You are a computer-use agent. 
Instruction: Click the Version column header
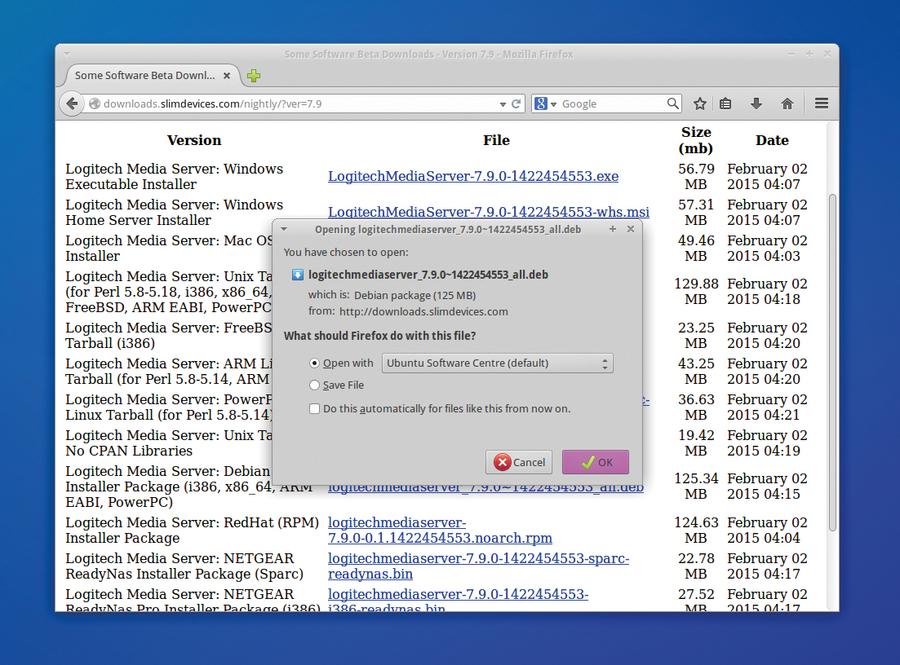click(194, 140)
